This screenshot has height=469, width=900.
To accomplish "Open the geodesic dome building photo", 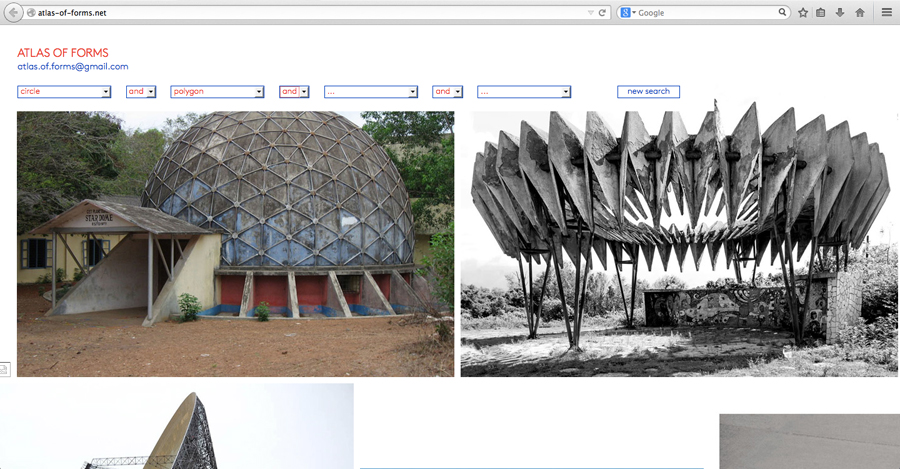I will (235, 243).
